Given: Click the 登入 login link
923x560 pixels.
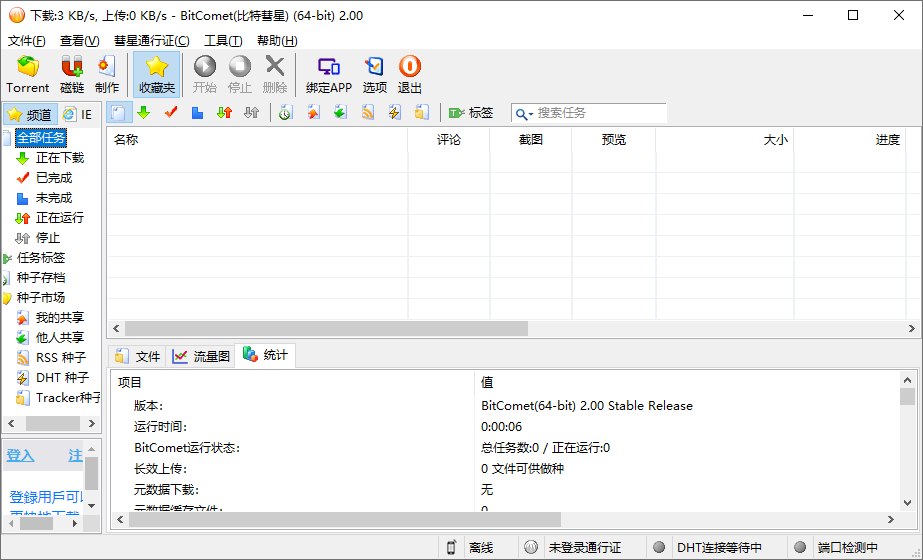Looking at the screenshot, I should pyautogui.click(x=21, y=456).
